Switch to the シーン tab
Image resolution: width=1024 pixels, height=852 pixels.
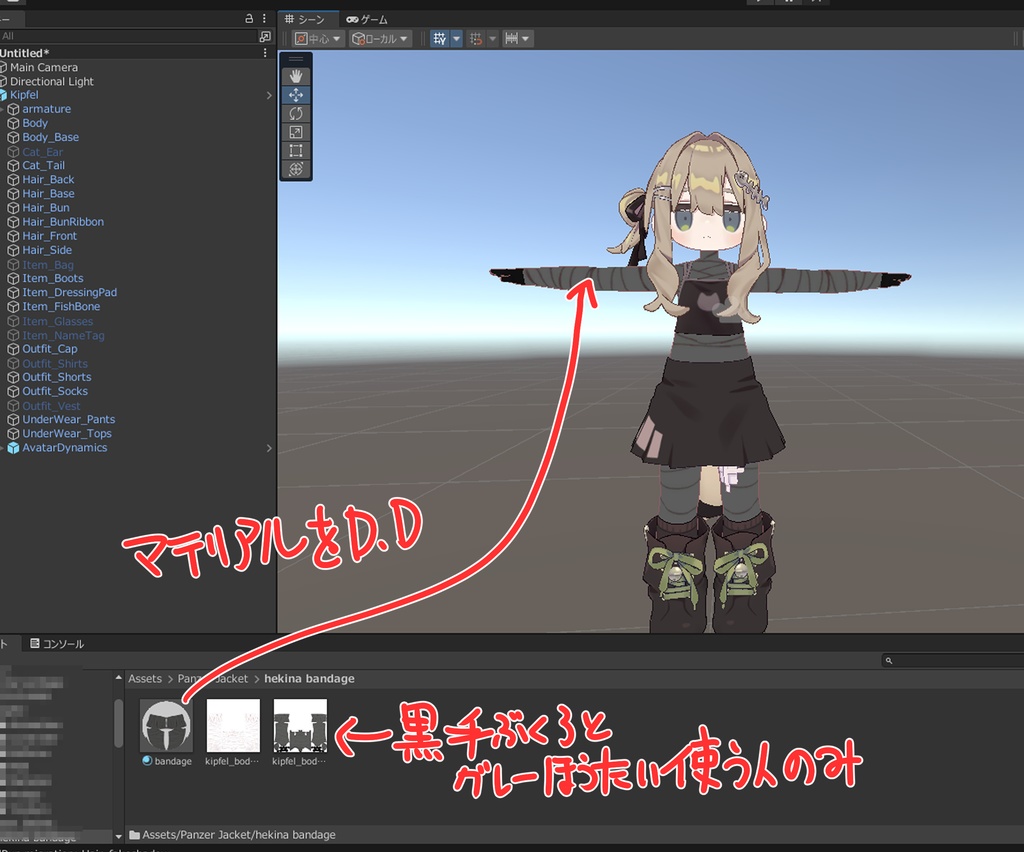click(x=305, y=19)
